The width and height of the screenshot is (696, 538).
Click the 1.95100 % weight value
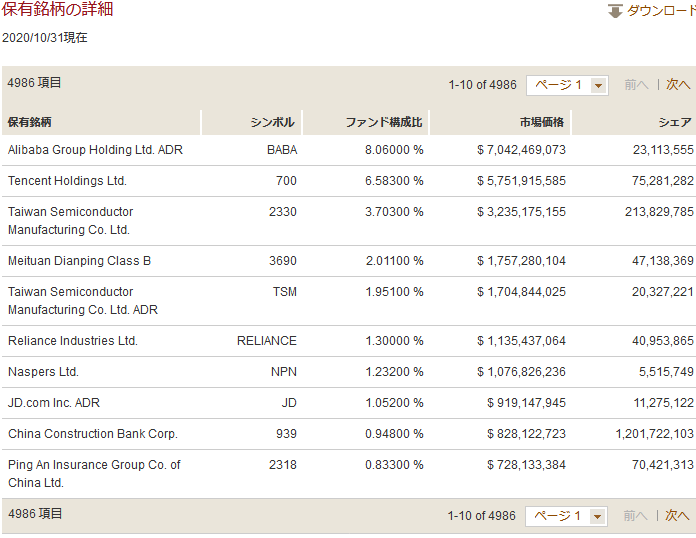(x=394, y=292)
